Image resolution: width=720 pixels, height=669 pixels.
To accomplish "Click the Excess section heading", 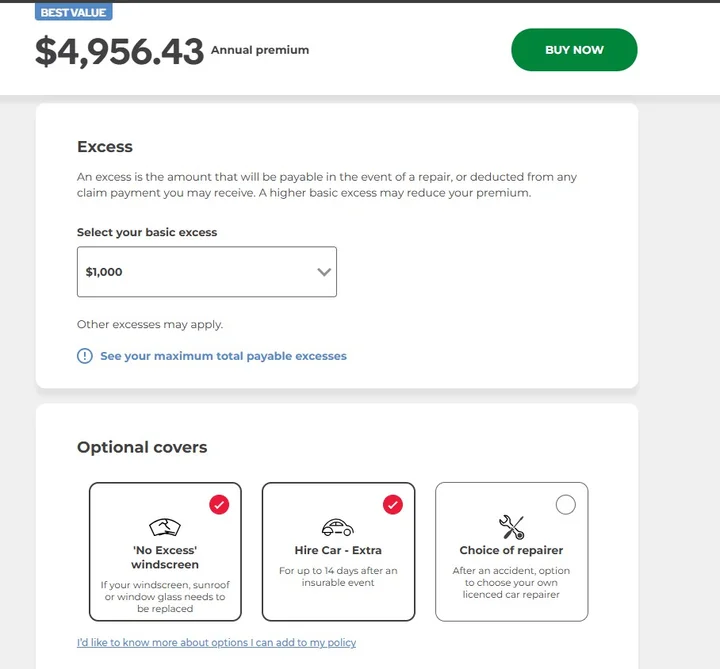I will click(x=105, y=147).
